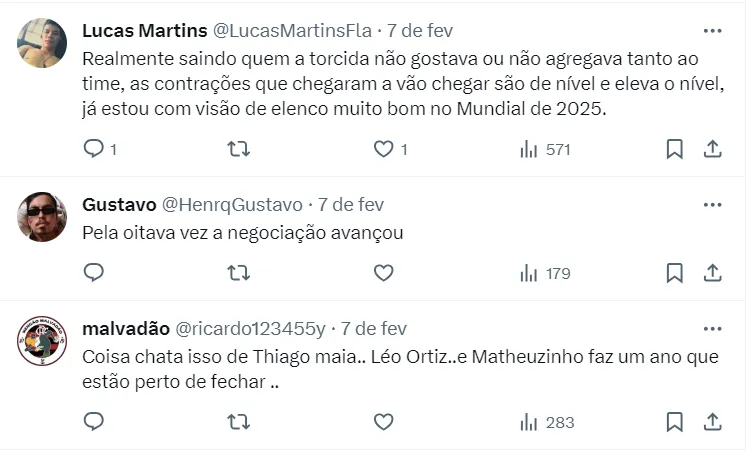Like Gustavo's tweet
Viewport: 747px width, 452px height.
coord(383,272)
